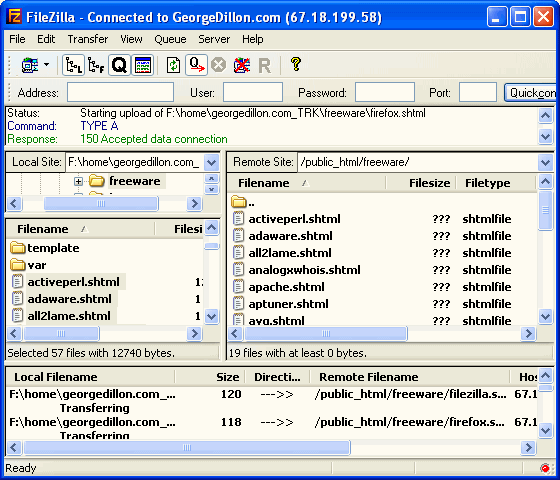Screen dimensions: 560x480
Task: Select remote file apache.shtml
Action: pyautogui.click(x=286, y=287)
